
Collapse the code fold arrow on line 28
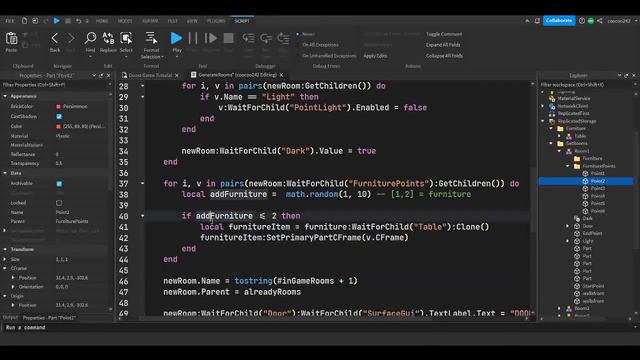point(142,86)
